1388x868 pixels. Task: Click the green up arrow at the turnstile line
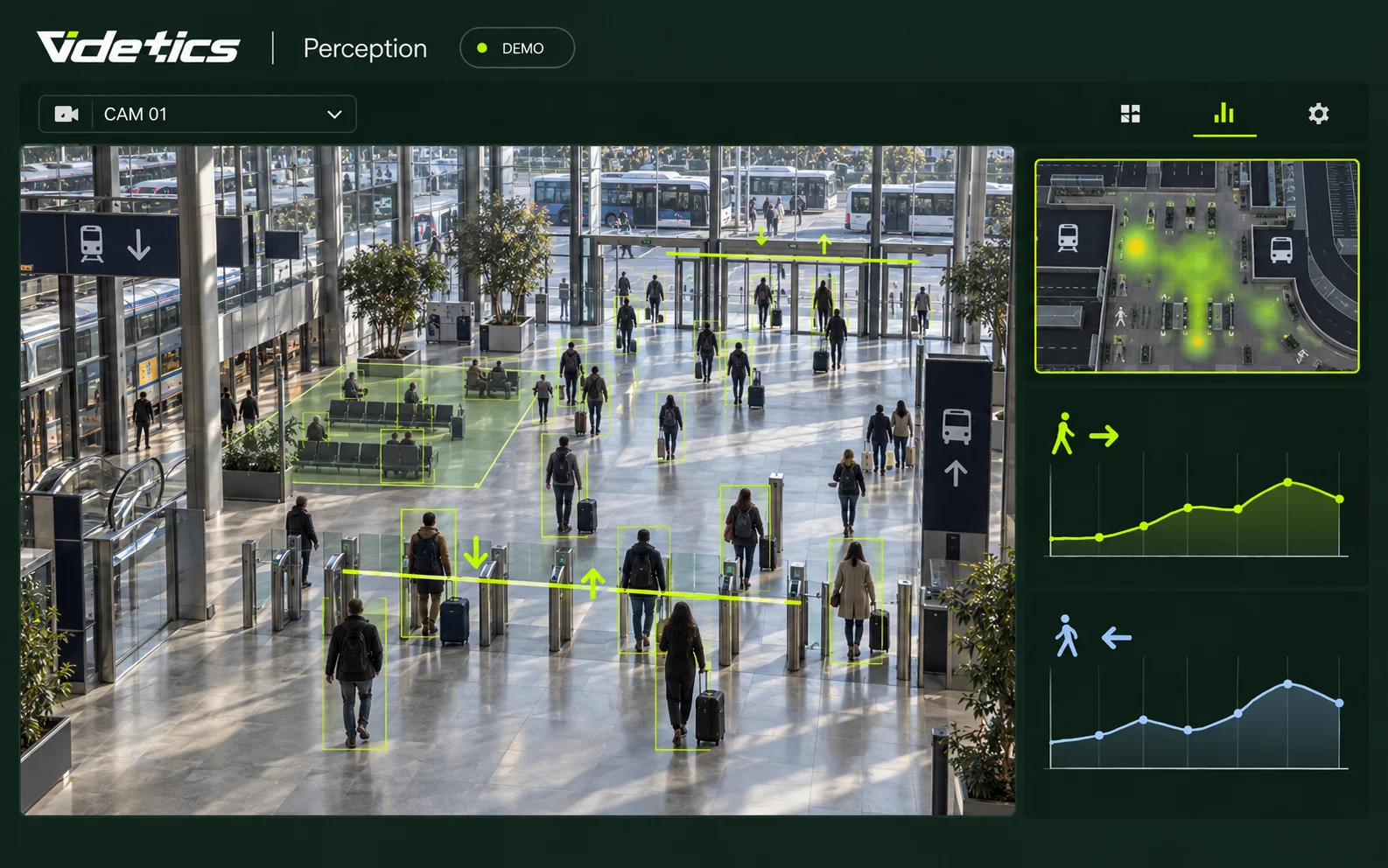pos(593,582)
